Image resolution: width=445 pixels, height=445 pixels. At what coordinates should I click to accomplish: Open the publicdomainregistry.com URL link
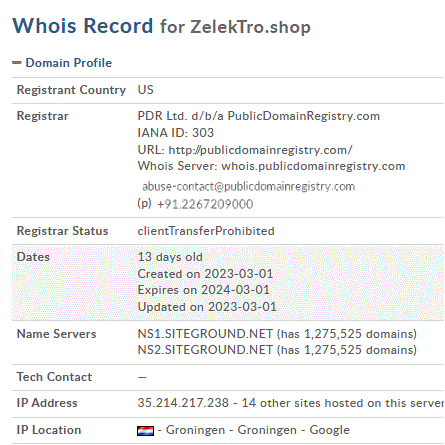(260, 150)
